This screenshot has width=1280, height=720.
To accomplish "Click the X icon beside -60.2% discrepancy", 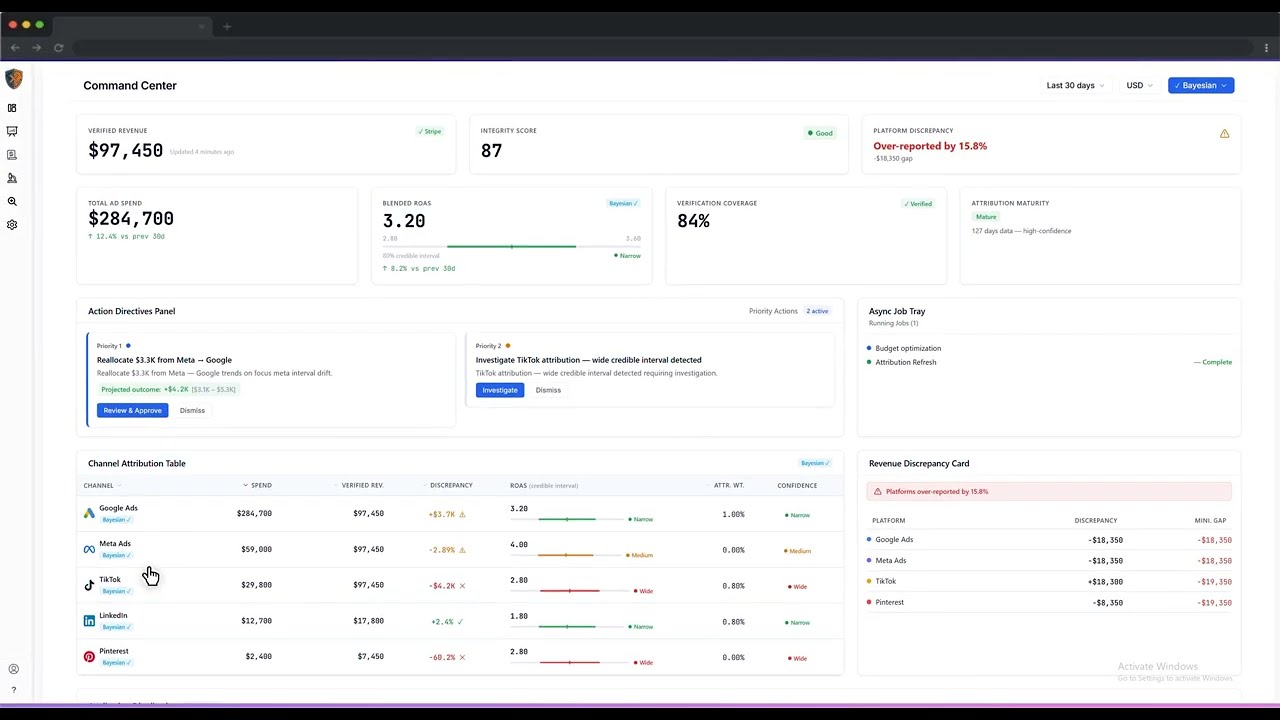I will (x=462, y=658).
